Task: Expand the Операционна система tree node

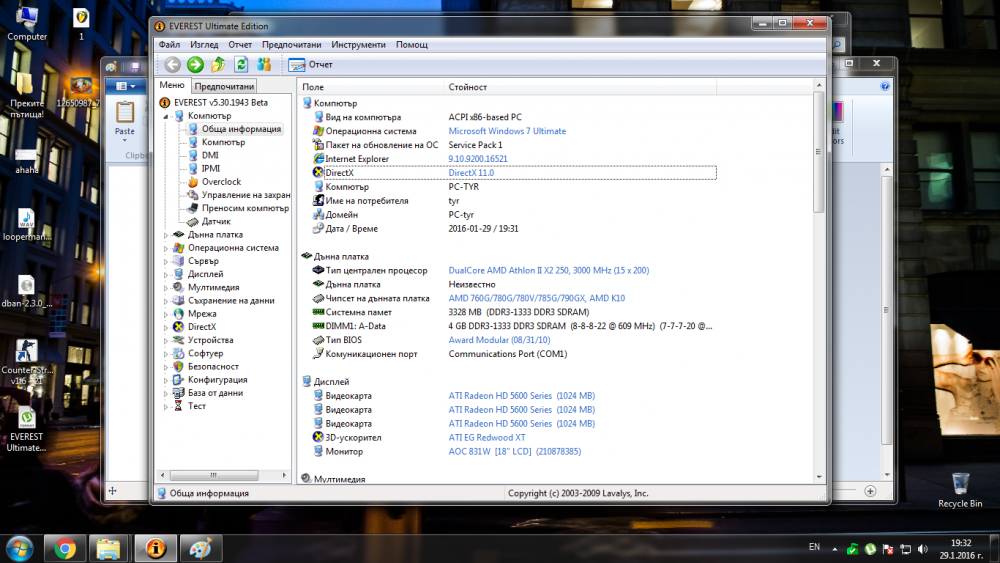Action: click(x=166, y=248)
